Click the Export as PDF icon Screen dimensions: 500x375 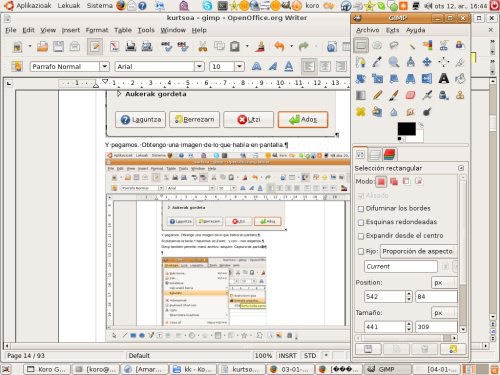coord(115,46)
